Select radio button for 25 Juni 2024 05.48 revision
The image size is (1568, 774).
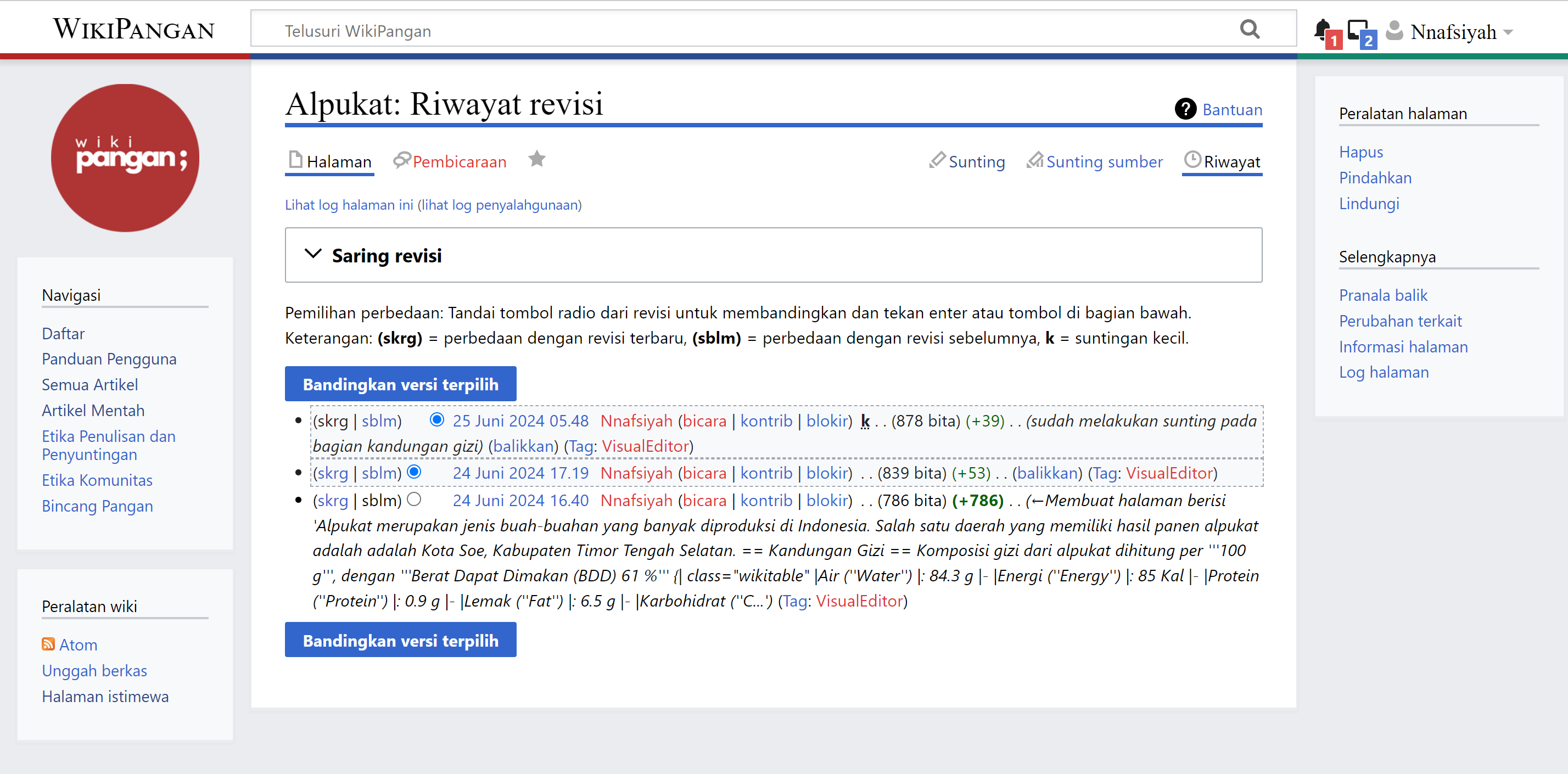click(436, 420)
